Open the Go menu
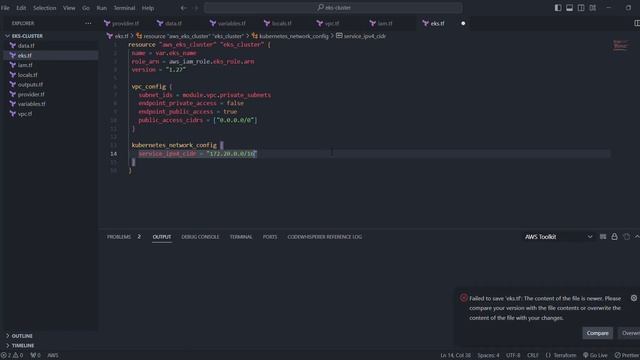Screen dimensions: 640x360 86,8
